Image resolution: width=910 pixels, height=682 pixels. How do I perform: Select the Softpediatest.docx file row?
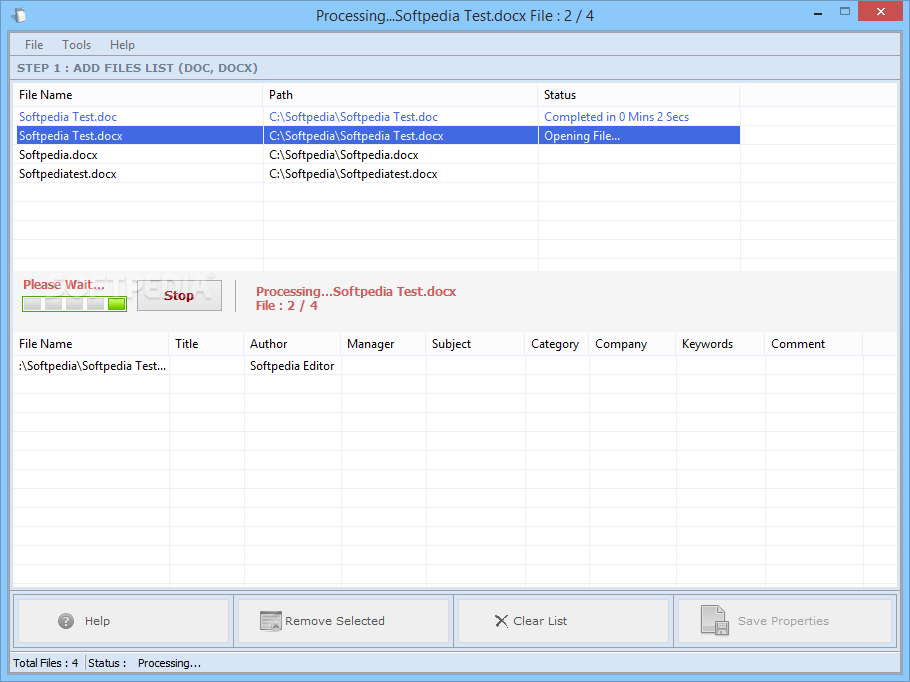point(377,174)
